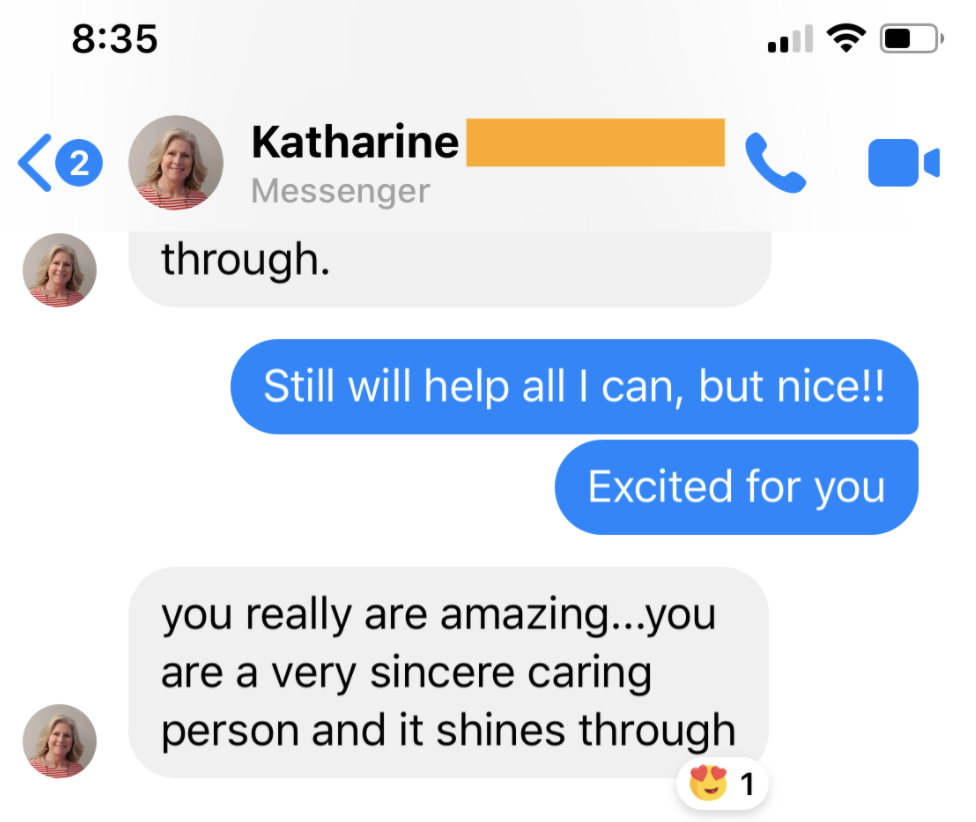Viewport: 976px width, 822px height.
Task: Go back using the blue chevron arrow
Action: coord(35,162)
